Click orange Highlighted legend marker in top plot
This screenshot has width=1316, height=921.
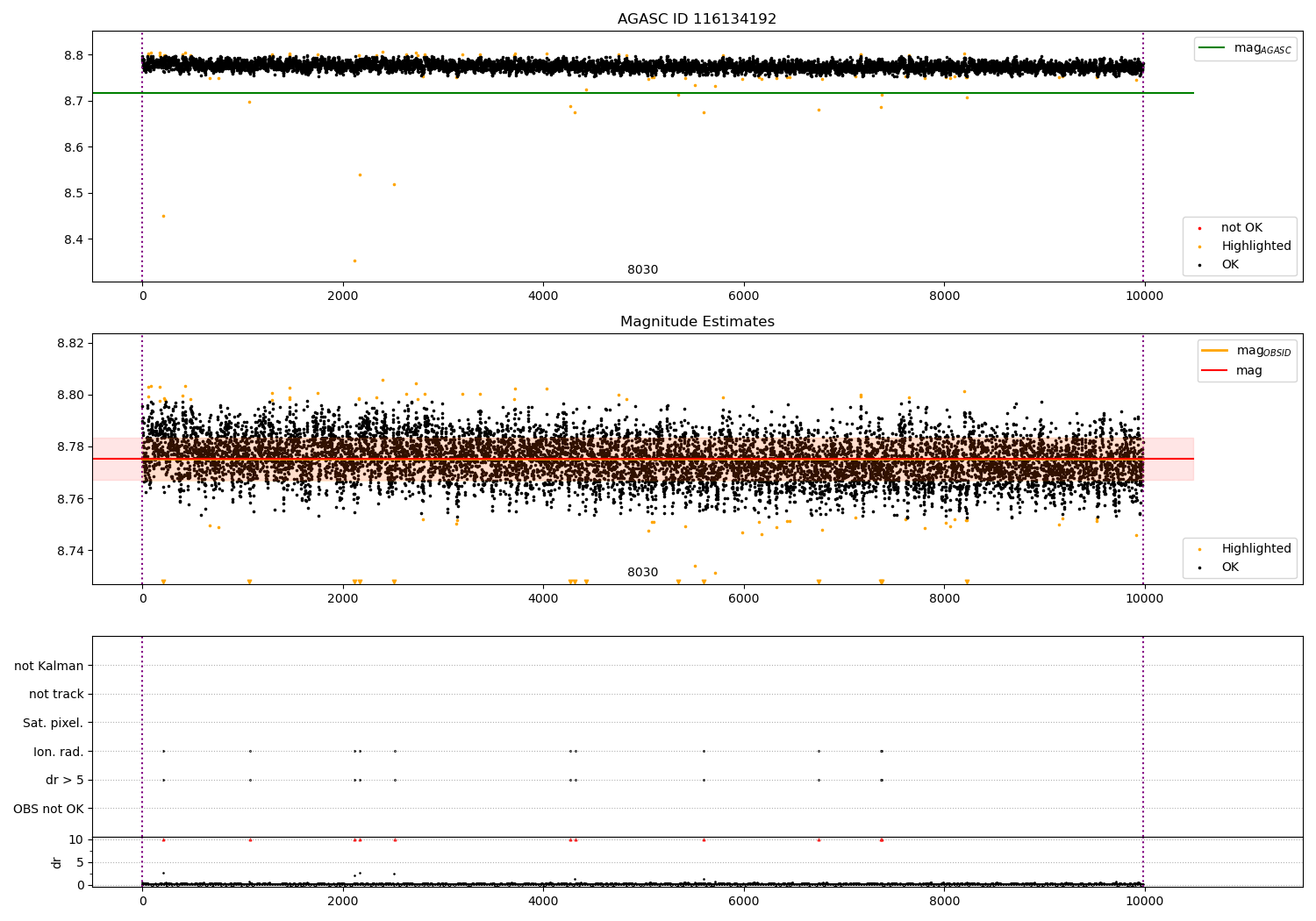[1199, 246]
